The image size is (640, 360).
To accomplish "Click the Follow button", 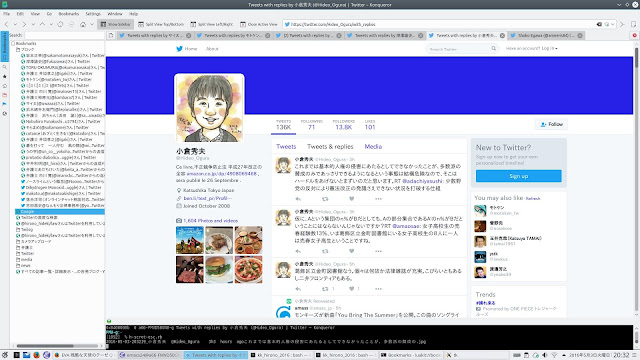I will (551, 124).
